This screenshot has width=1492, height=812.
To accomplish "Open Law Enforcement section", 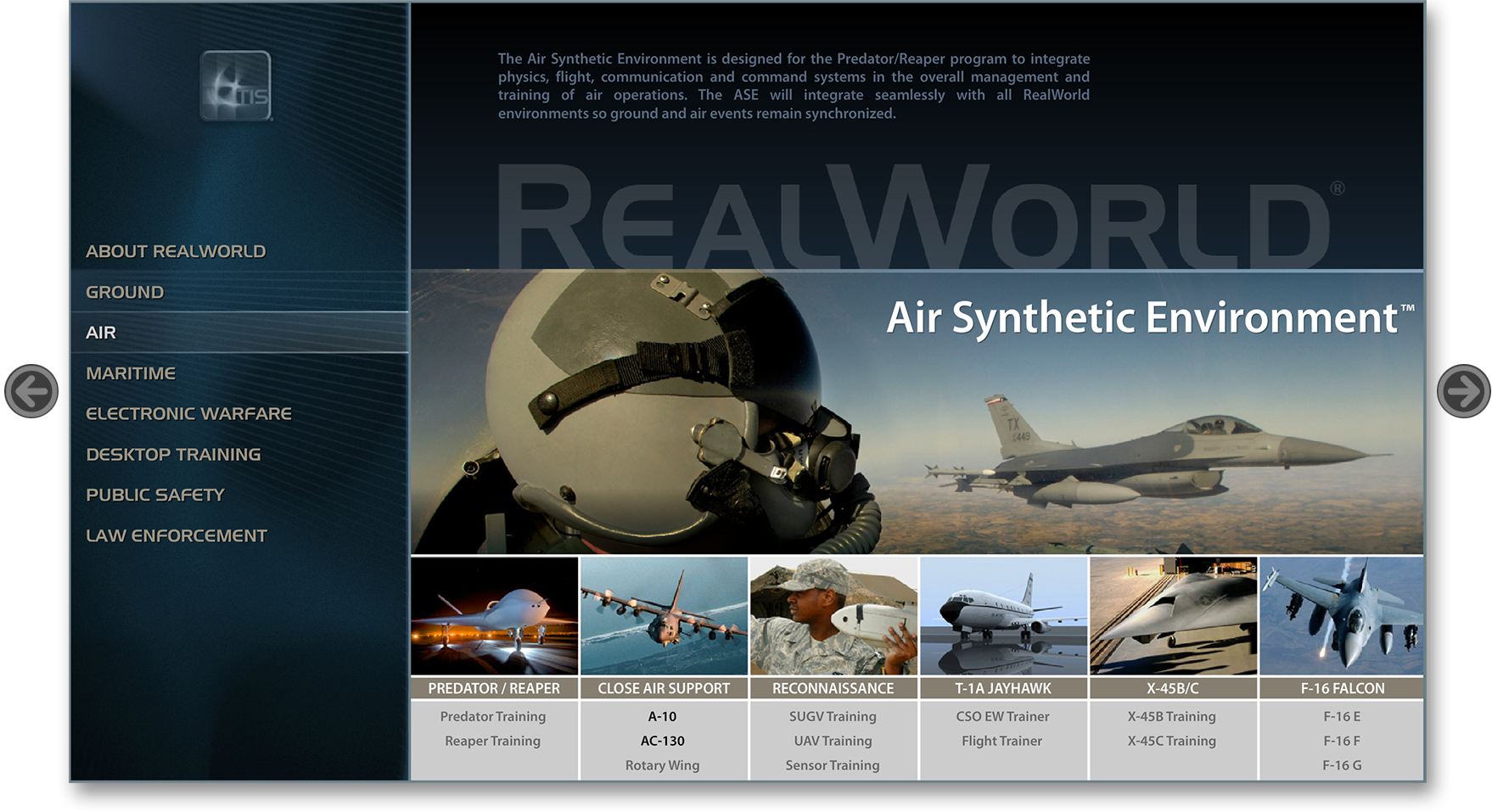I will pyautogui.click(x=177, y=535).
